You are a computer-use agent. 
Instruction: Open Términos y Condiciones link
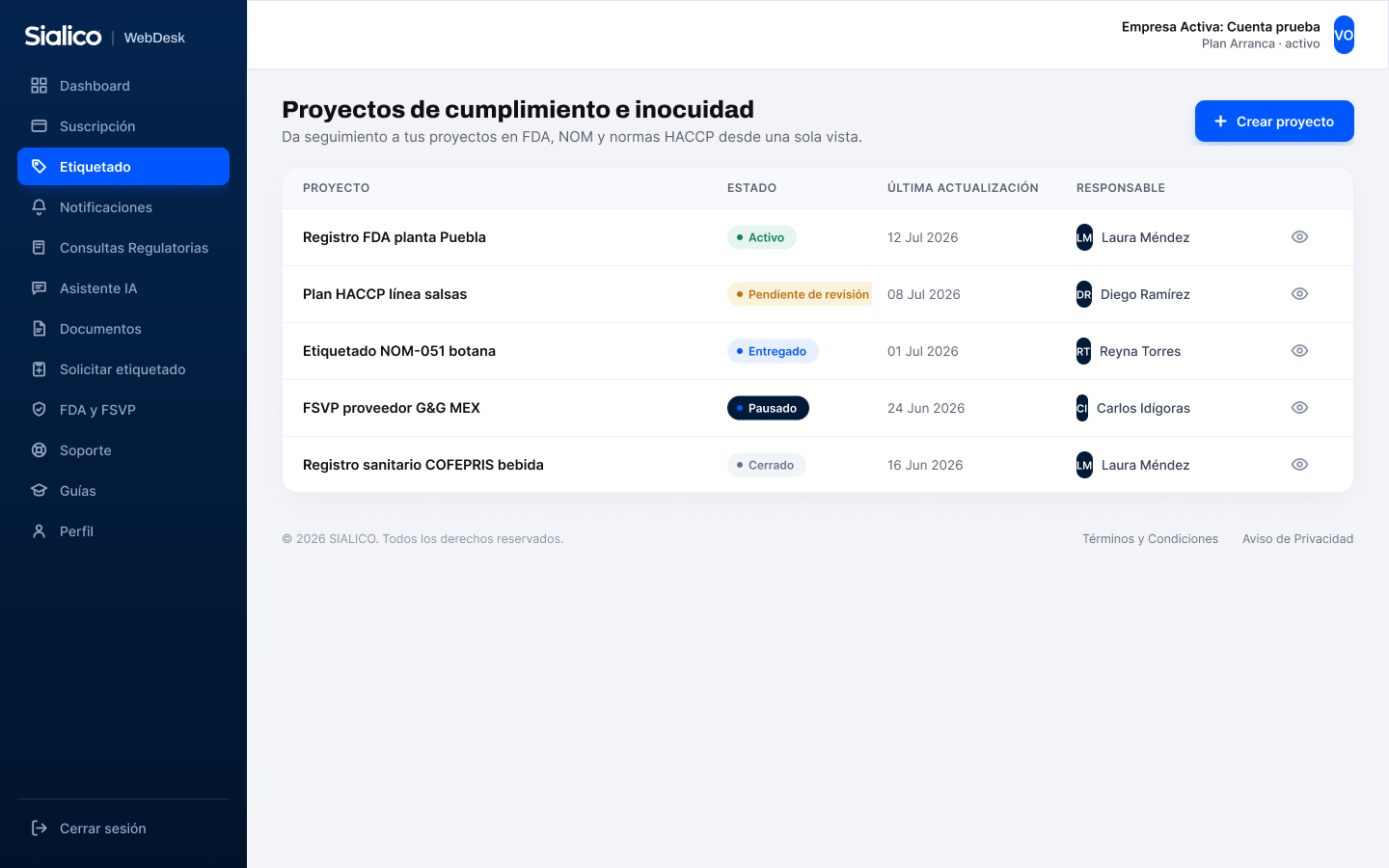click(x=1150, y=539)
